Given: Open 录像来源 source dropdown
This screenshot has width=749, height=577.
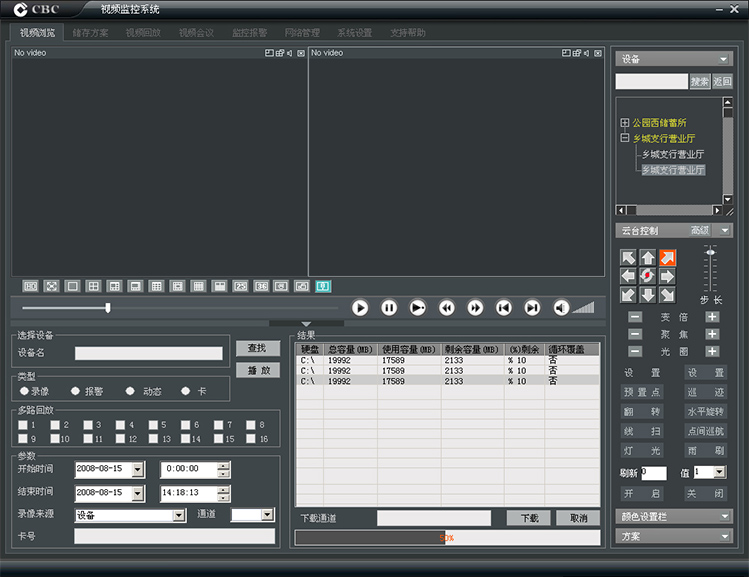Looking at the screenshot, I should coord(179,515).
